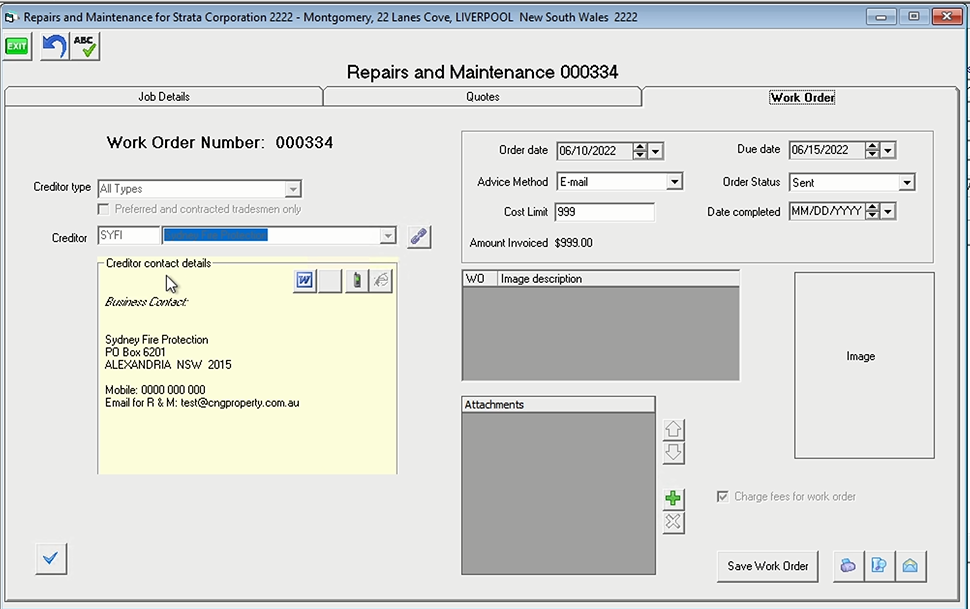Click the Amount Invoiced $999.00 value
The width and height of the screenshot is (970, 609).
point(573,243)
